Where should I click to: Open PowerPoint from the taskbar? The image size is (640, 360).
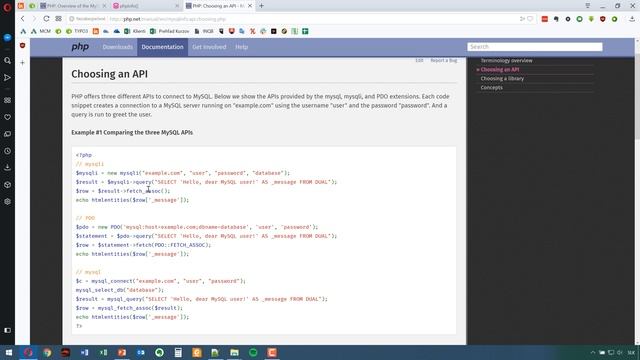(122, 353)
